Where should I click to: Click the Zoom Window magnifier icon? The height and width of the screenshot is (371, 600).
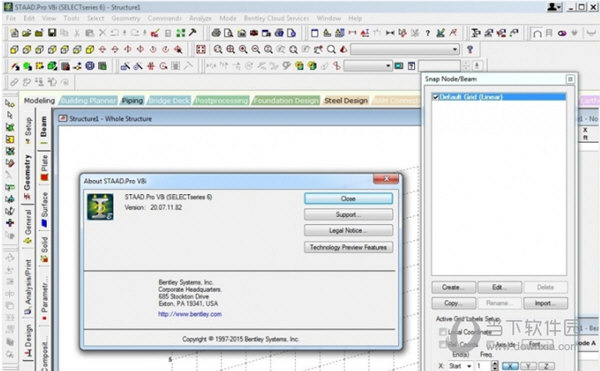(x=218, y=49)
